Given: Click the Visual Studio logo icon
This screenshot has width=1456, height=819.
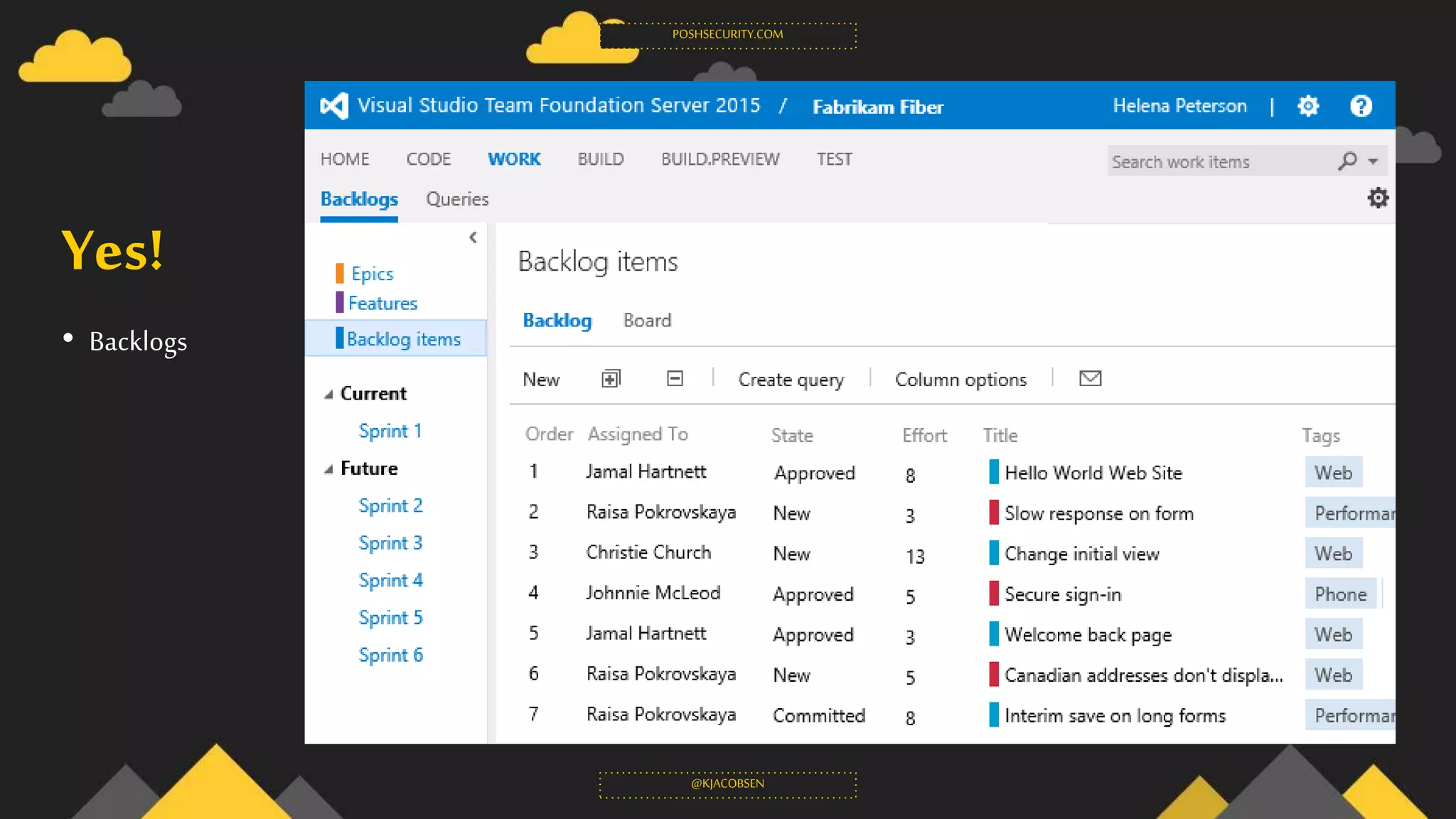Looking at the screenshot, I should (x=334, y=107).
